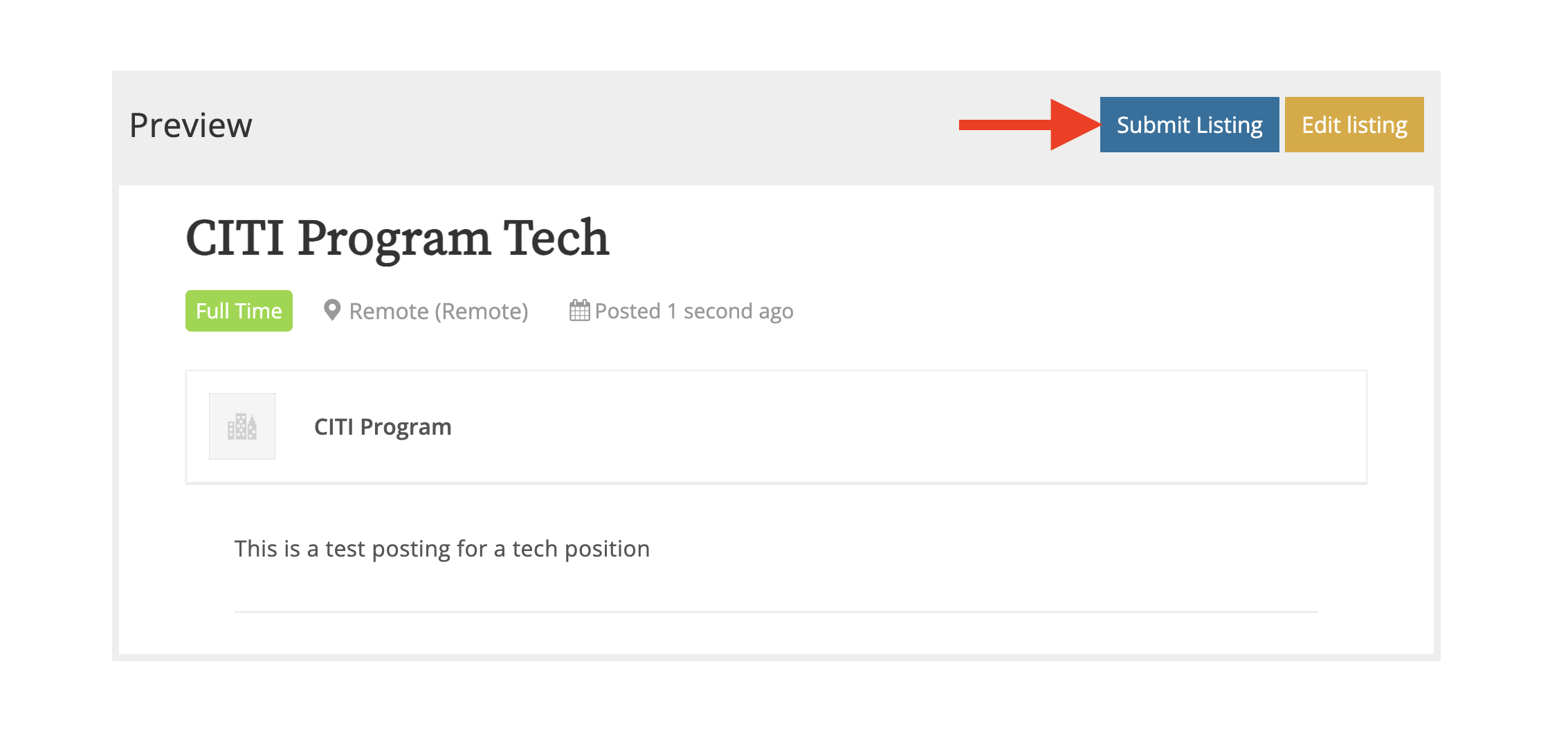1568x749 pixels.
Task: Click the company information card
Action: point(775,426)
